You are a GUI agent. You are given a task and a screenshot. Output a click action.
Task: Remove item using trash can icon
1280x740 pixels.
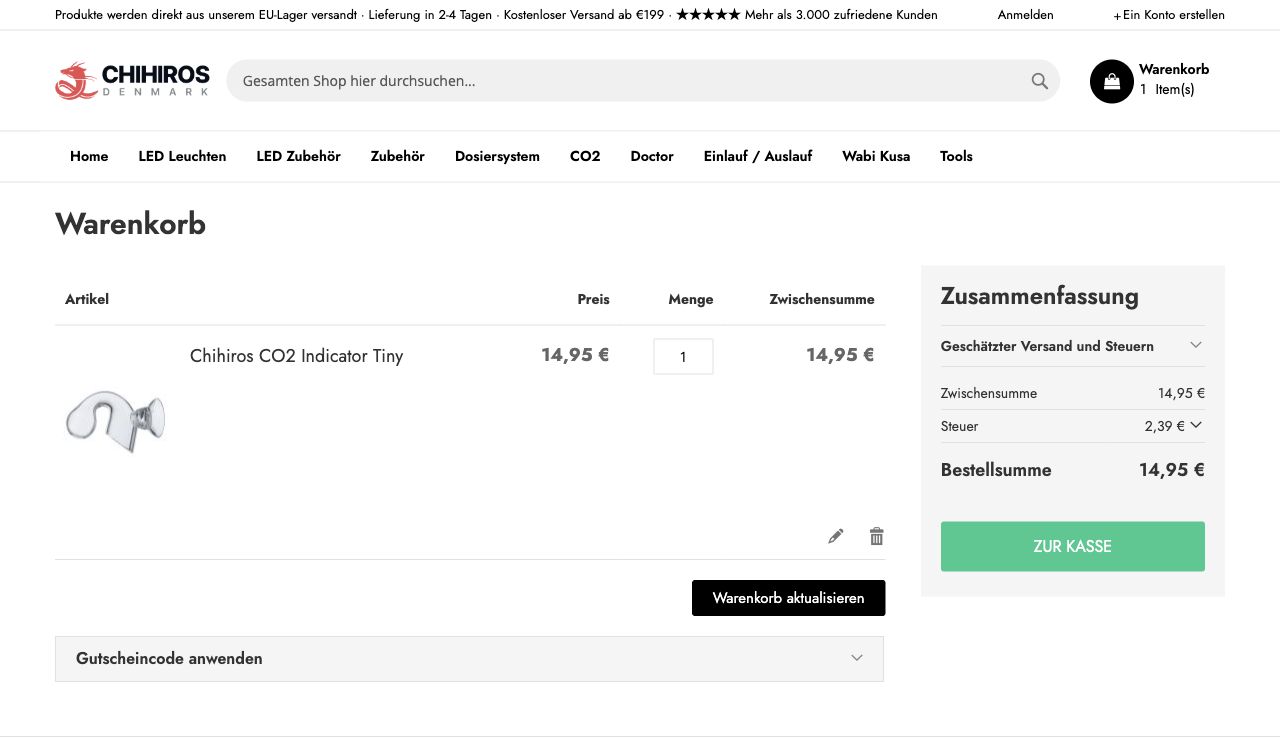(877, 536)
